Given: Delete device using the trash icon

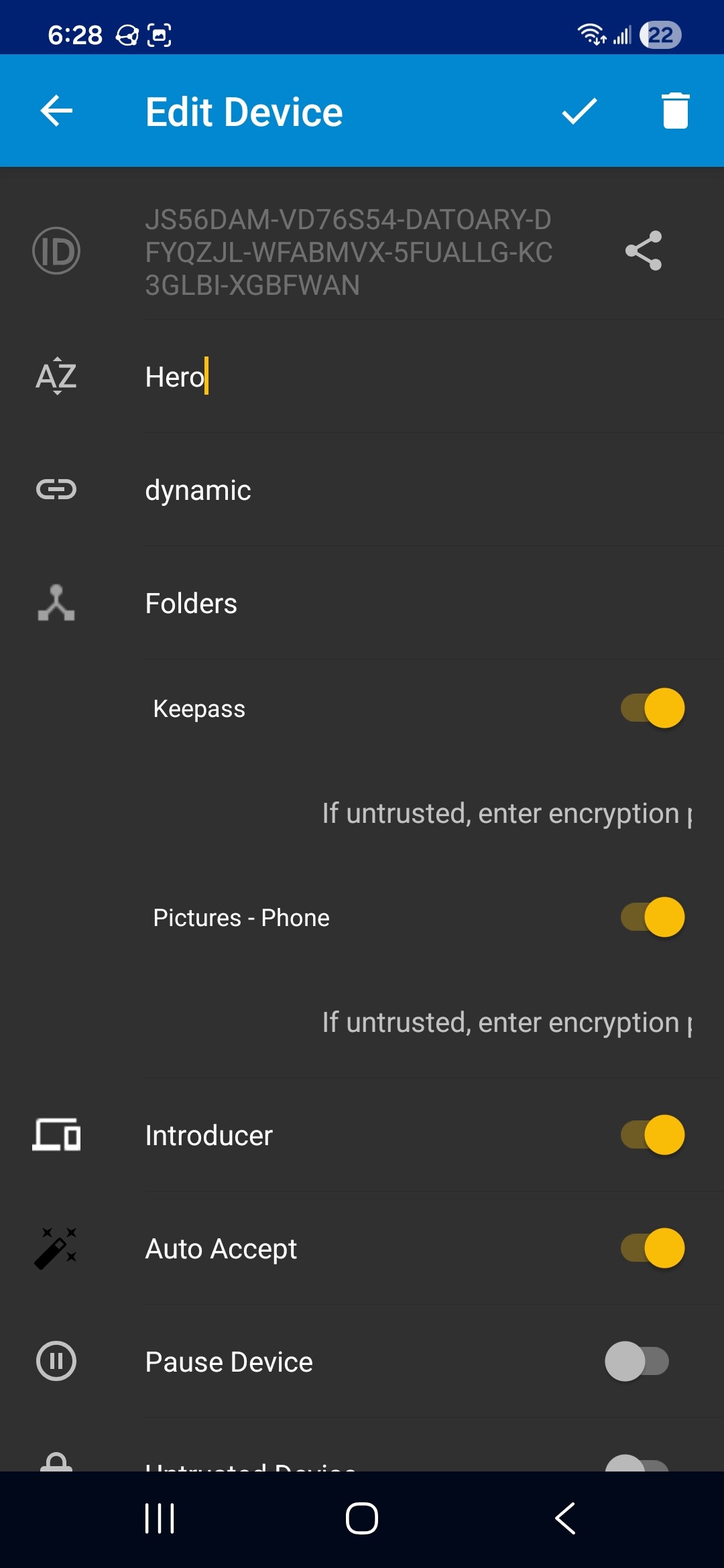Looking at the screenshot, I should [x=675, y=111].
